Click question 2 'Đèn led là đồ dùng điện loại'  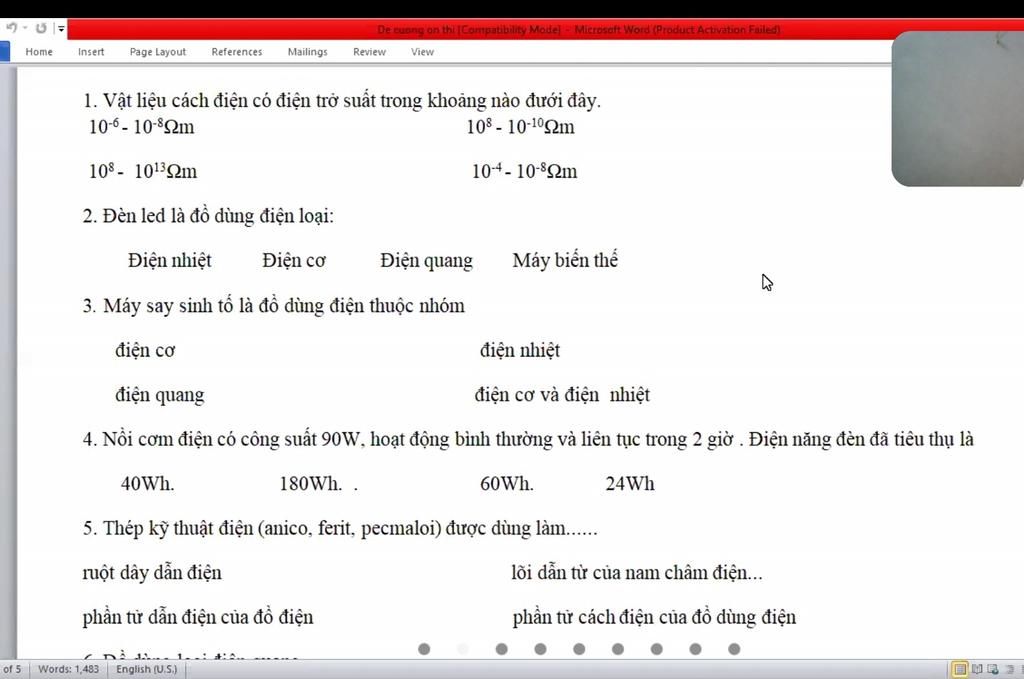click(208, 215)
